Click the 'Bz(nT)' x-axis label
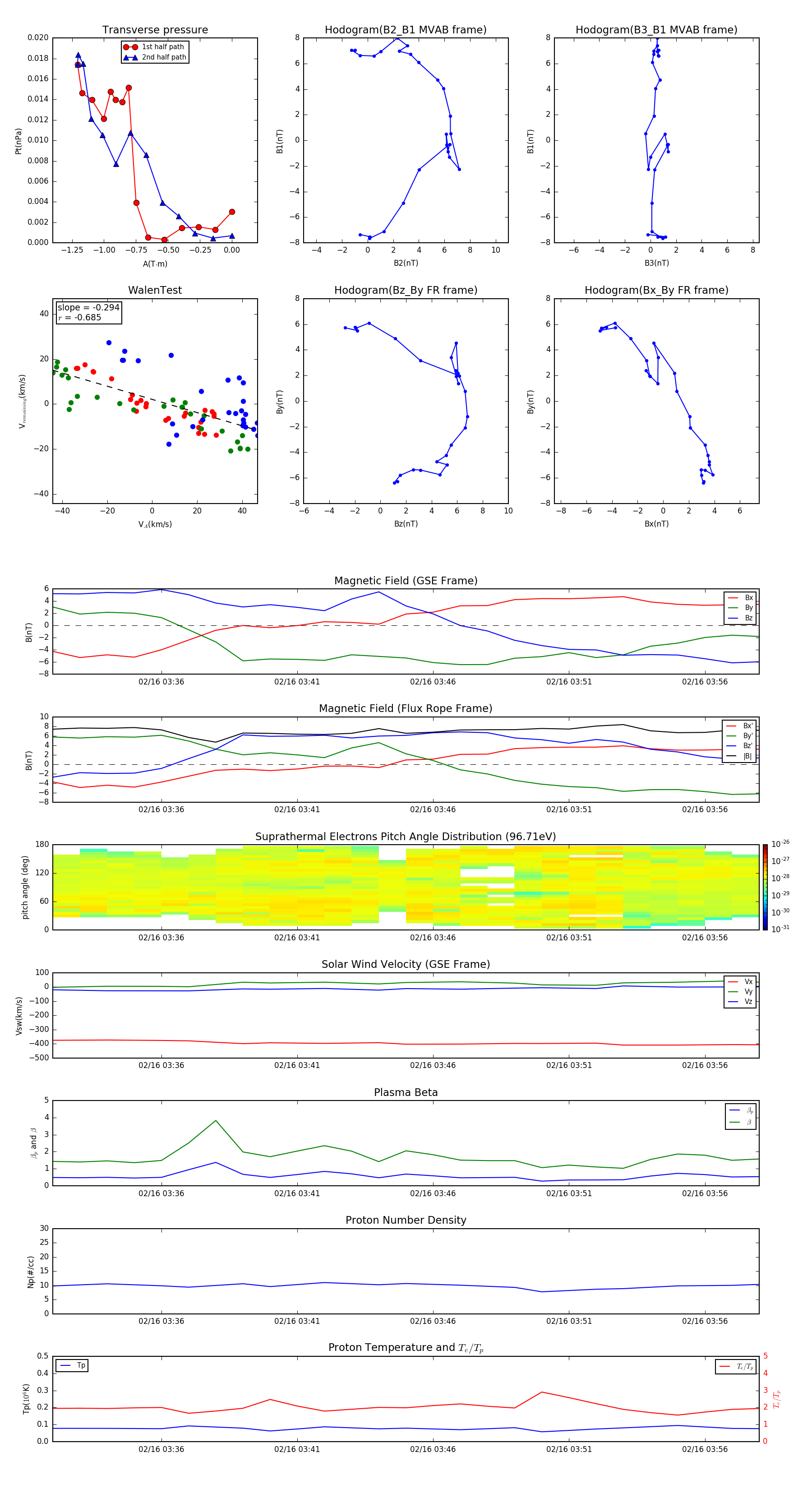Image resolution: width=812 pixels, height=1489 pixels. point(406,524)
